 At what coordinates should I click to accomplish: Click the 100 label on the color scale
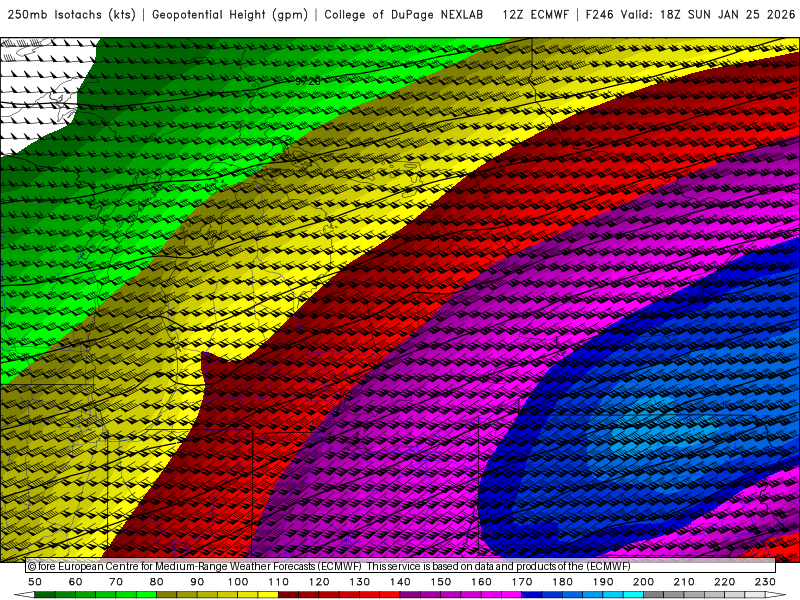(x=238, y=582)
